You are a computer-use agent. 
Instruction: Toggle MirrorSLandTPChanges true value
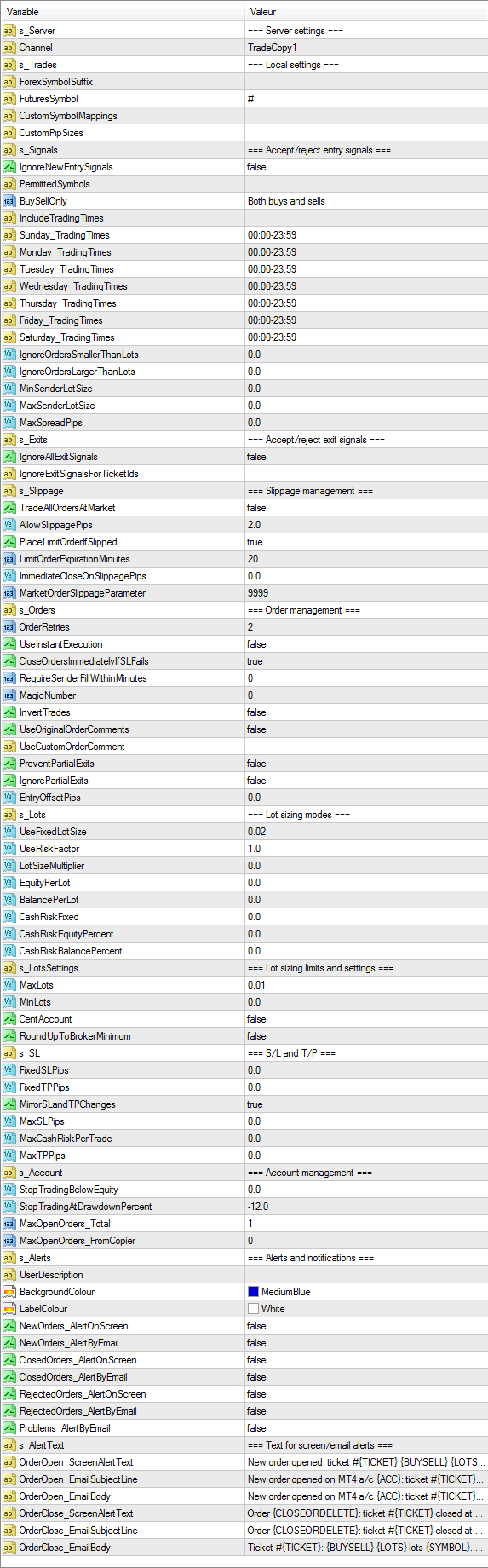click(366, 1104)
